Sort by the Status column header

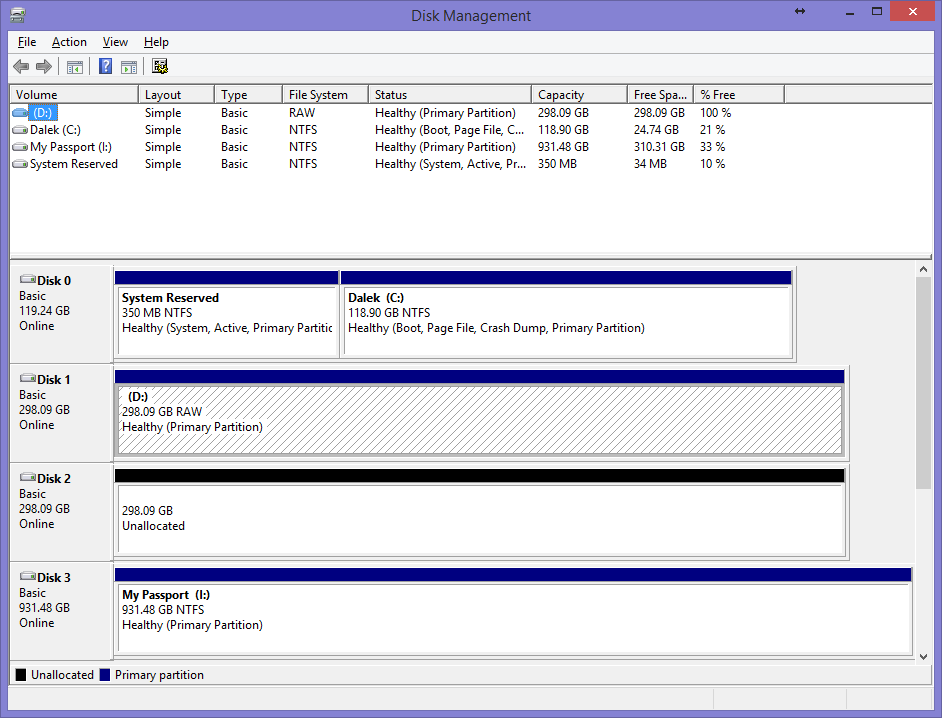450,95
